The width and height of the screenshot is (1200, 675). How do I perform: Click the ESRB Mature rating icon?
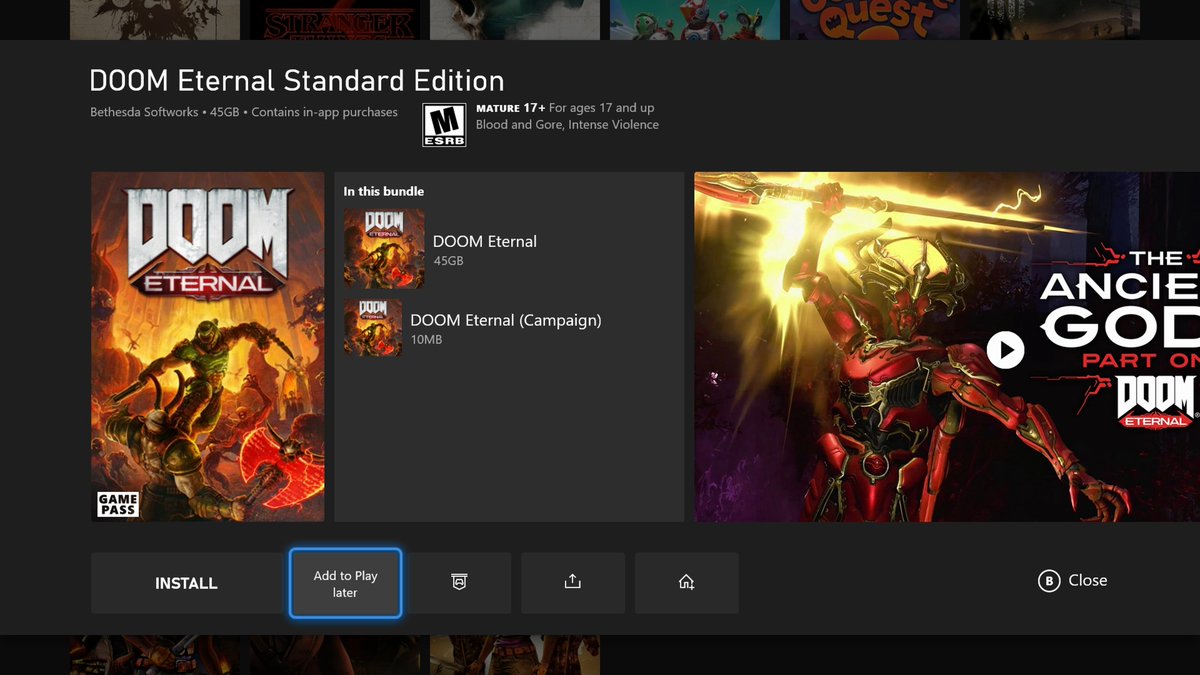tap(445, 124)
